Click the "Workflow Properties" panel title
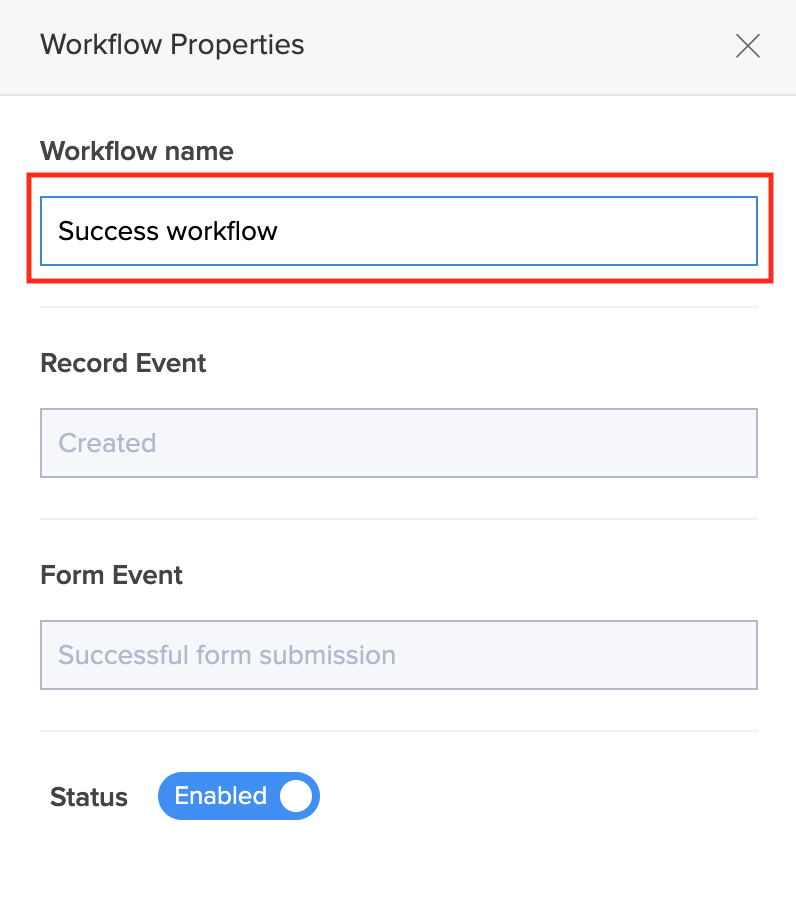This screenshot has height=904, width=796. pyautogui.click(x=172, y=45)
